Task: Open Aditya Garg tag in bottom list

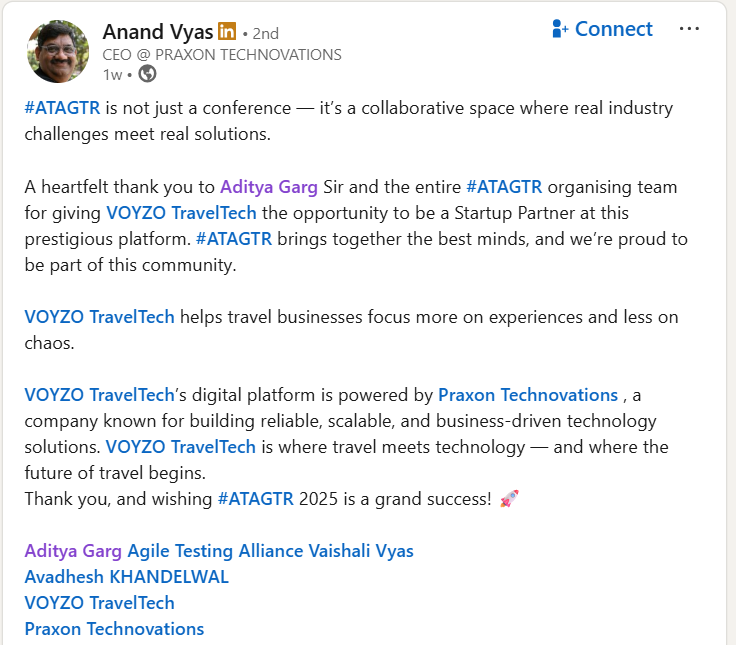Action: coord(73,551)
